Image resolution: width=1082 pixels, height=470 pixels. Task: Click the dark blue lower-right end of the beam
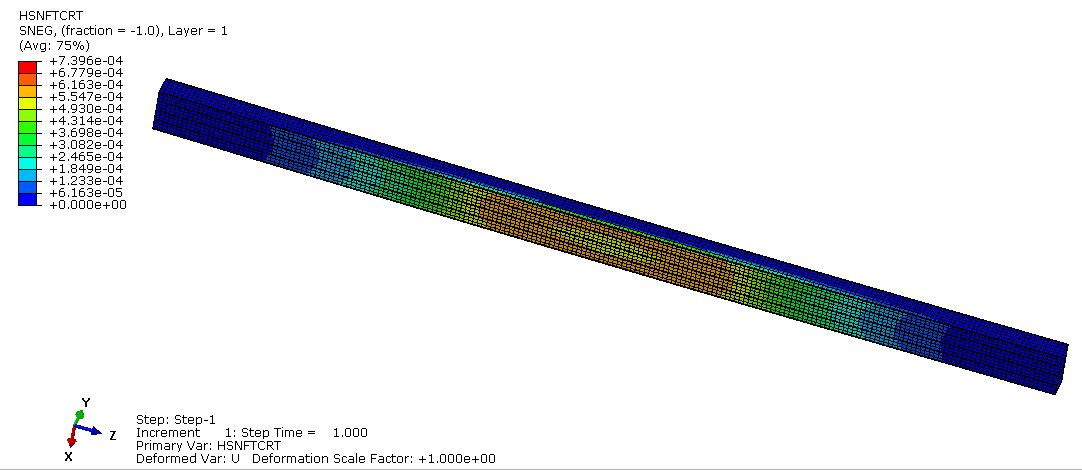coord(1004,359)
